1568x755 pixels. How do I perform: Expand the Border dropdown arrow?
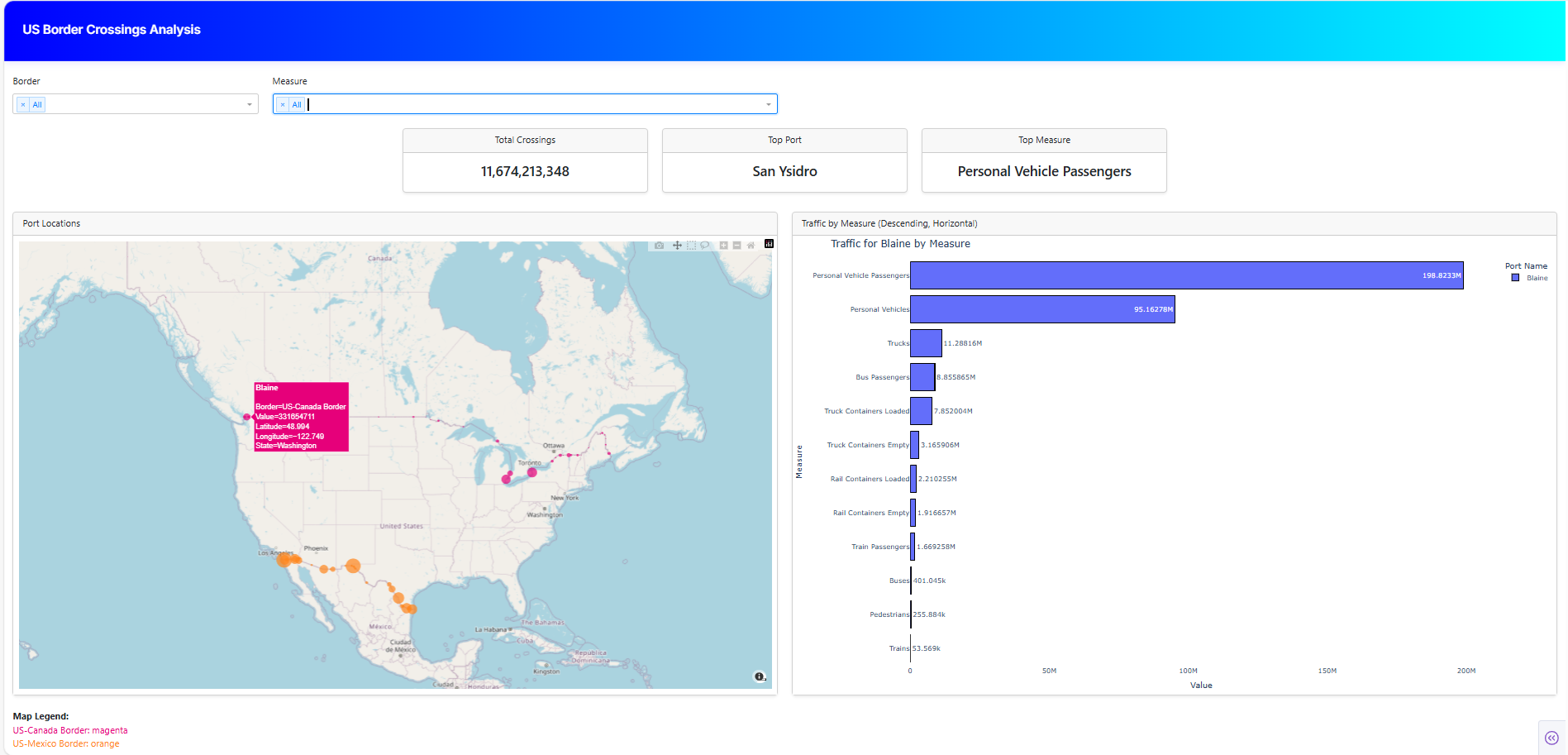[x=250, y=105]
